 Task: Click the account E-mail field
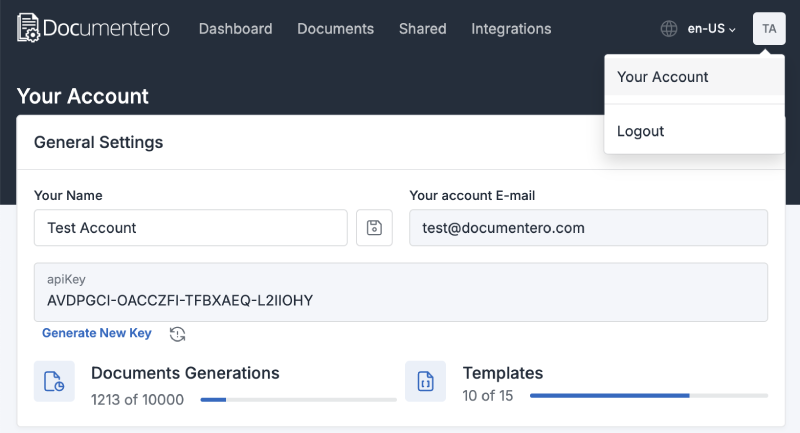[588, 227]
